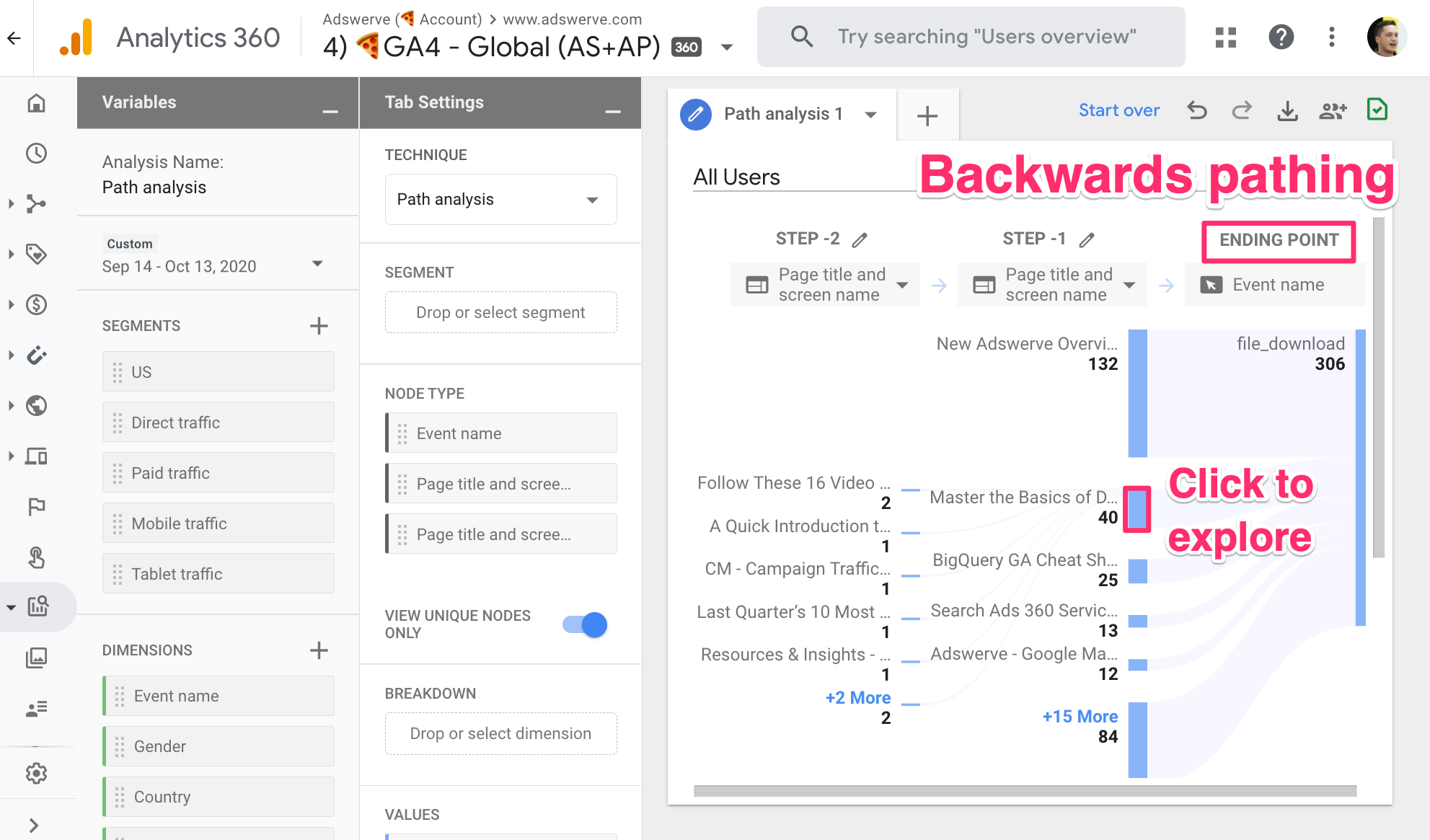The height and width of the screenshot is (840, 1430).
Task: Open the three-dot more options menu
Action: [1332, 37]
